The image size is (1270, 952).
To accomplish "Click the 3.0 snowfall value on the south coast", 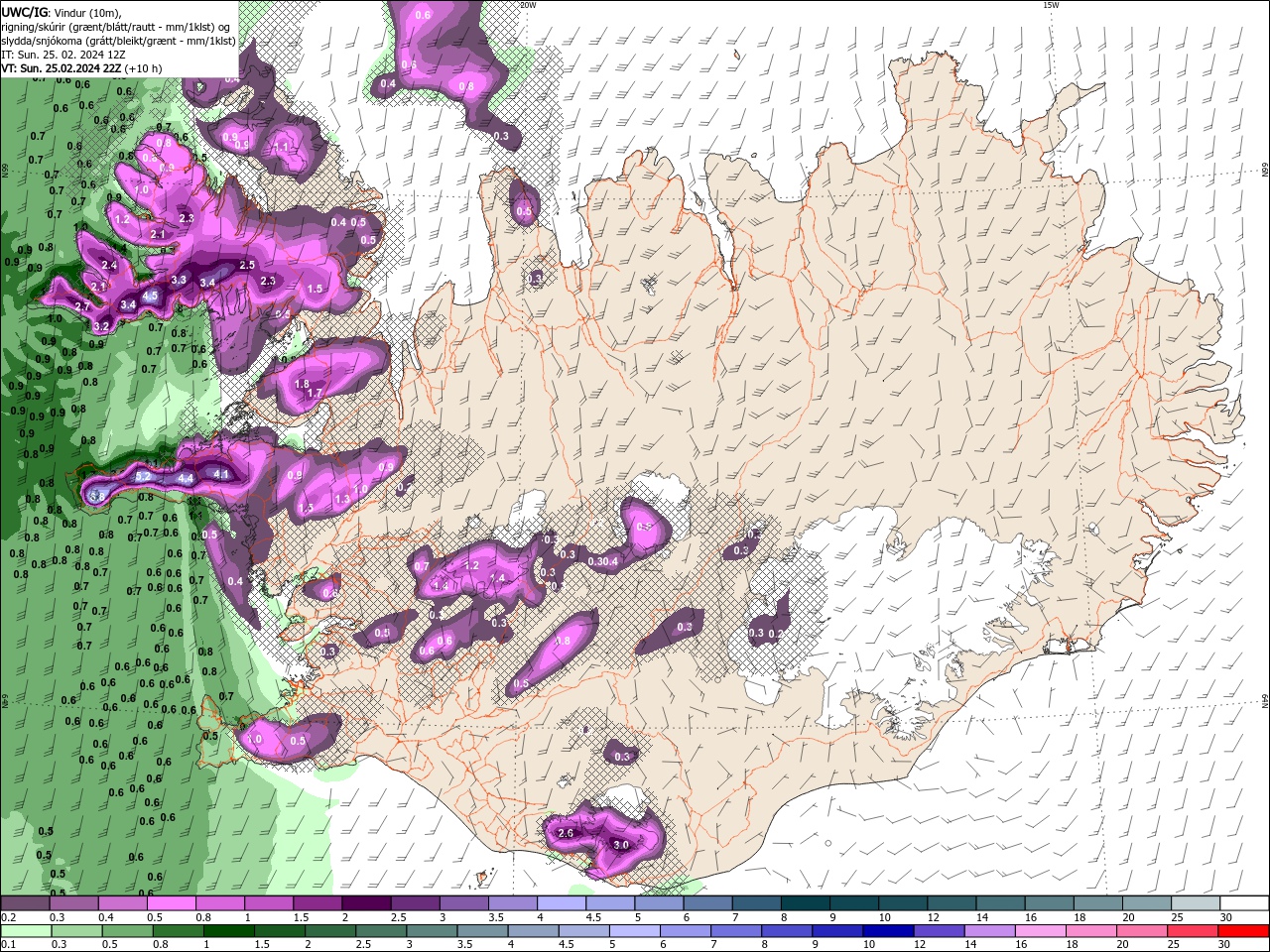I will point(621,845).
